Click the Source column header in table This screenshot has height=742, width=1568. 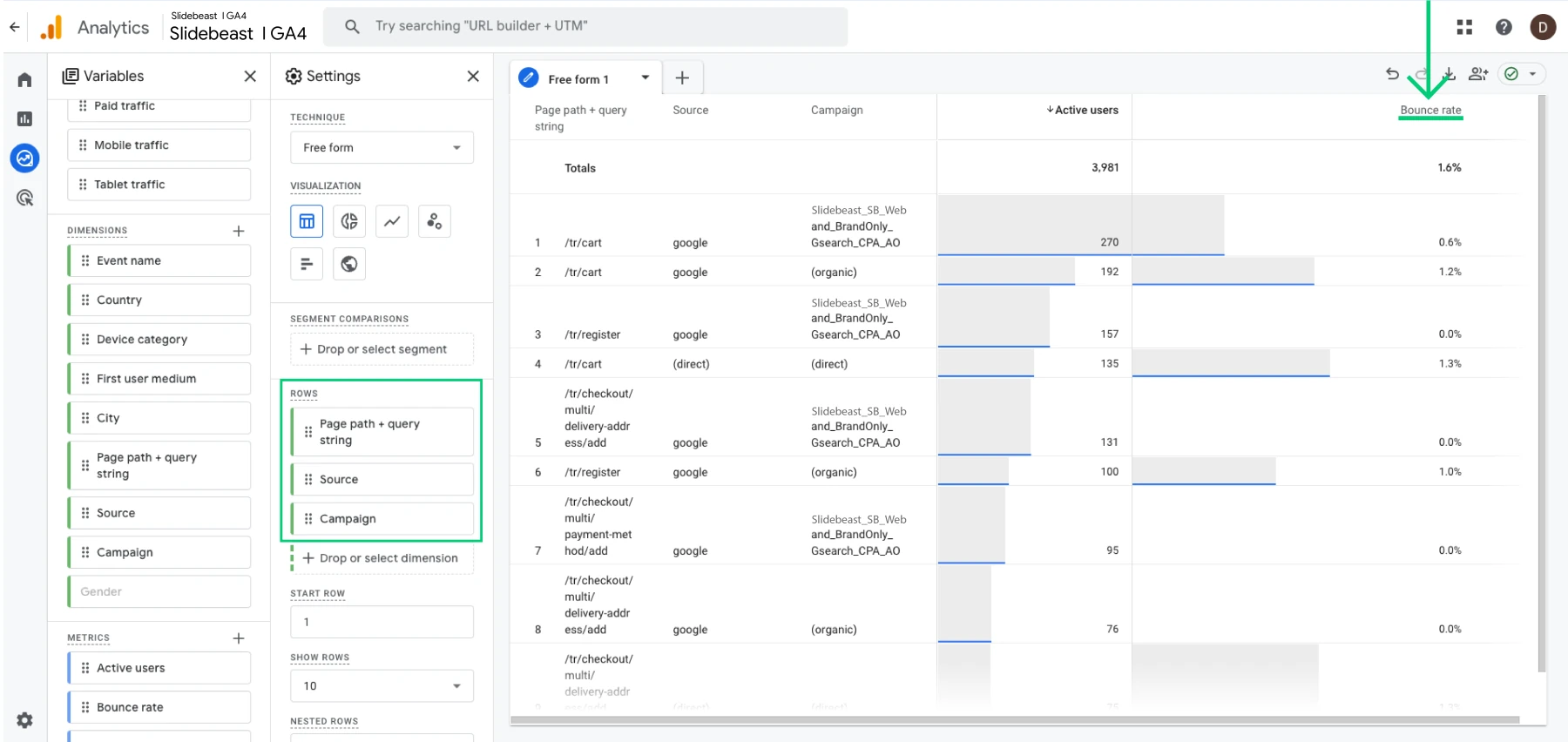coord(690,110)
